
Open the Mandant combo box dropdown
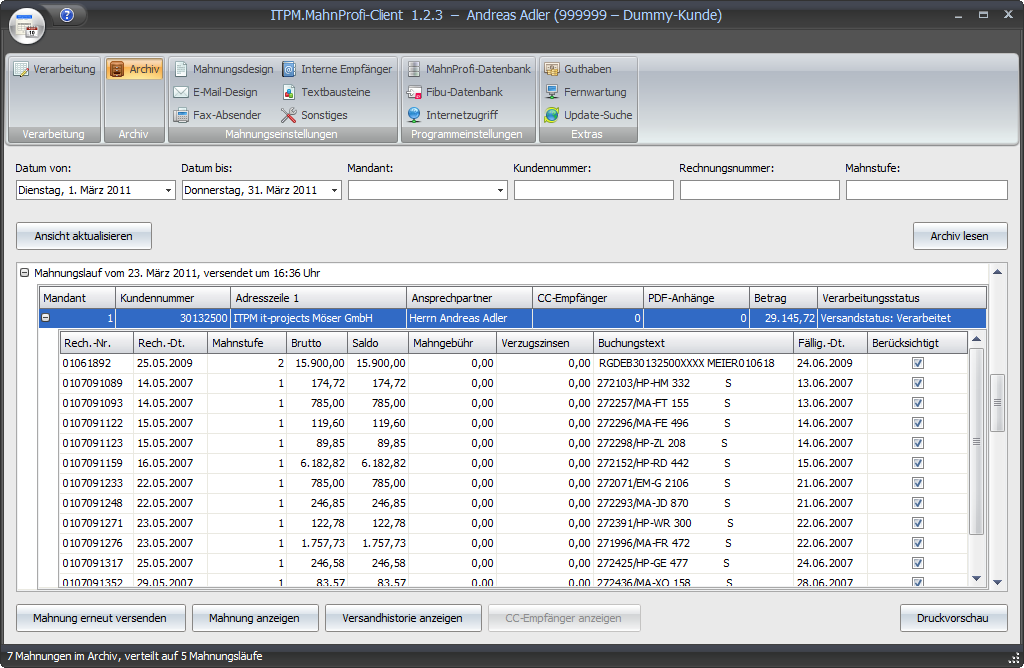point(500,191)
